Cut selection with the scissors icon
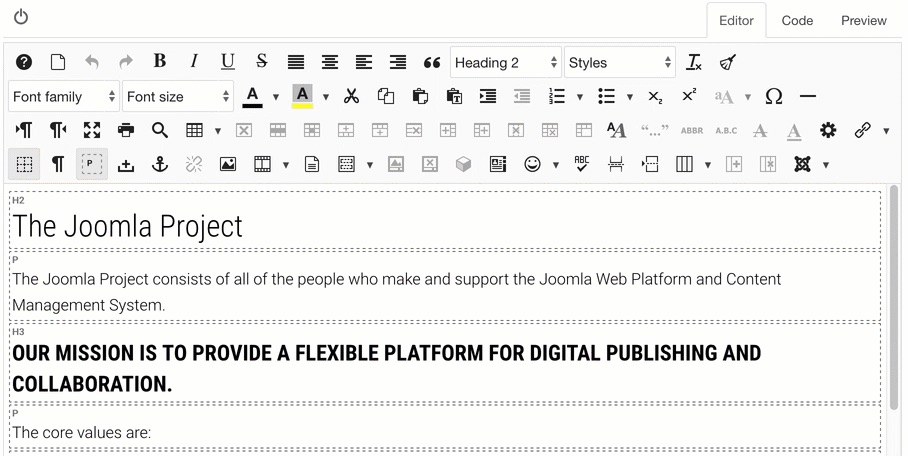 click(351, 96)
